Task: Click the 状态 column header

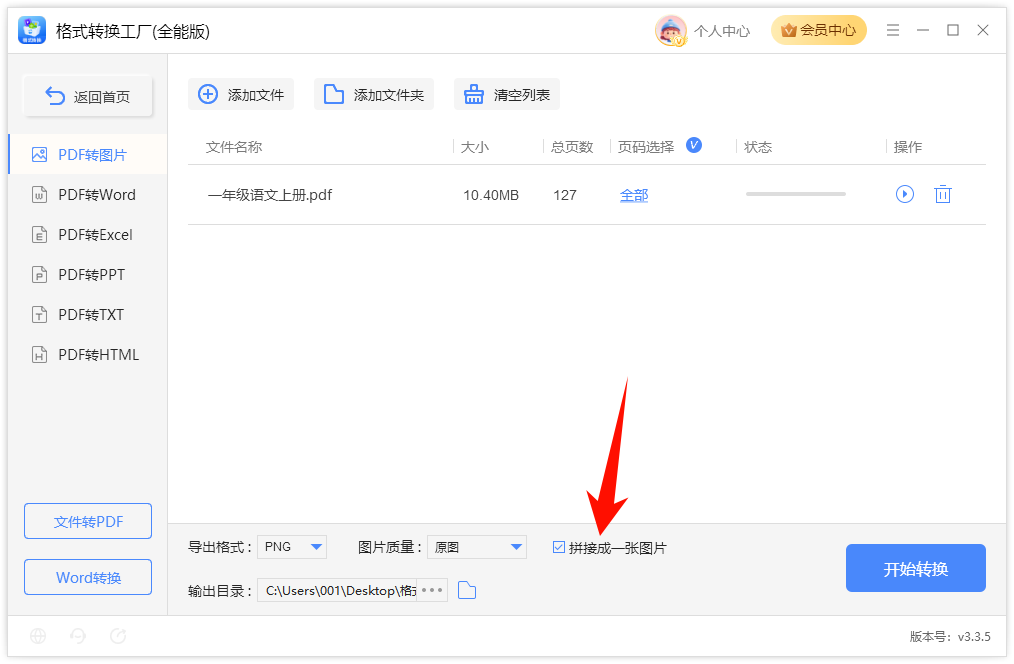Action: (758, 147)
